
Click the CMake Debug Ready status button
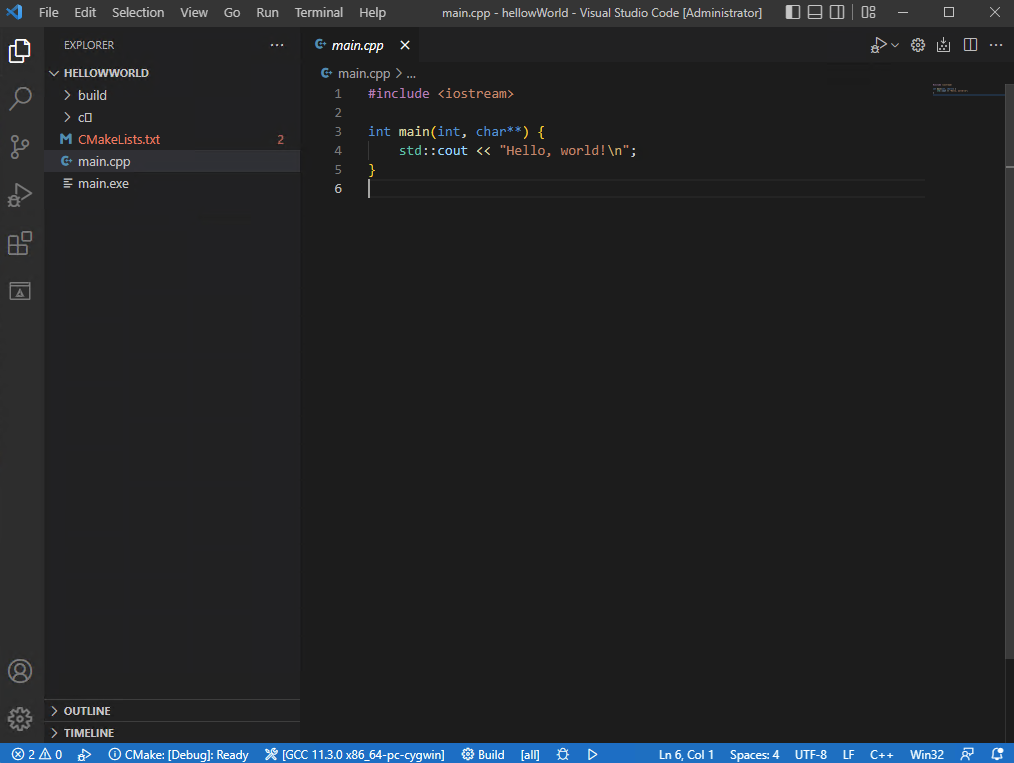[178, 754]
